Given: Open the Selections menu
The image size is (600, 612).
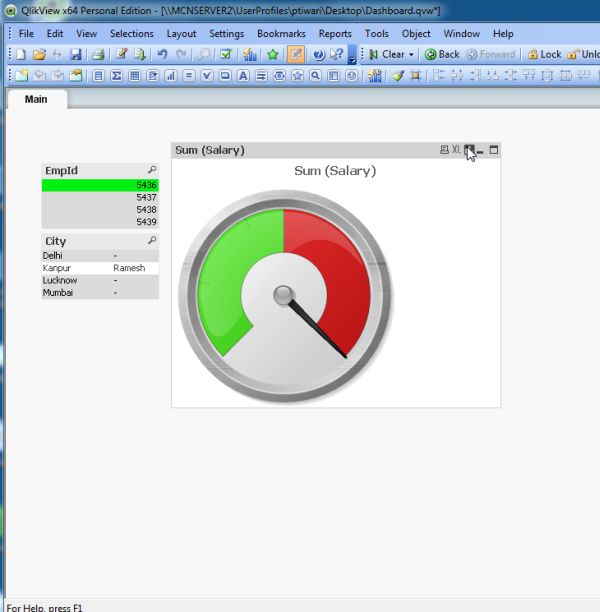Looking at the screenshot, I should (132, 34).
